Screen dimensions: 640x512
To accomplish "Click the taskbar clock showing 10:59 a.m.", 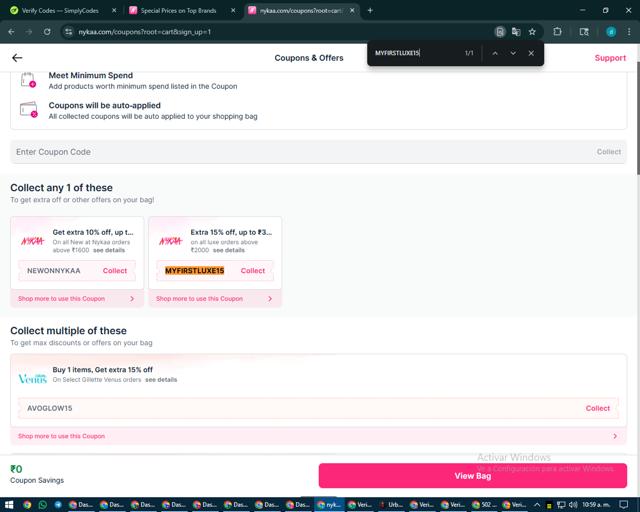I will [597, 505].
